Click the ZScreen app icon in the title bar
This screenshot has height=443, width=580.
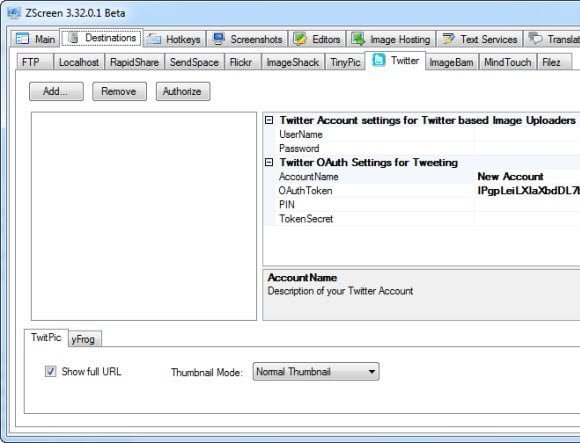pos(14,13)
